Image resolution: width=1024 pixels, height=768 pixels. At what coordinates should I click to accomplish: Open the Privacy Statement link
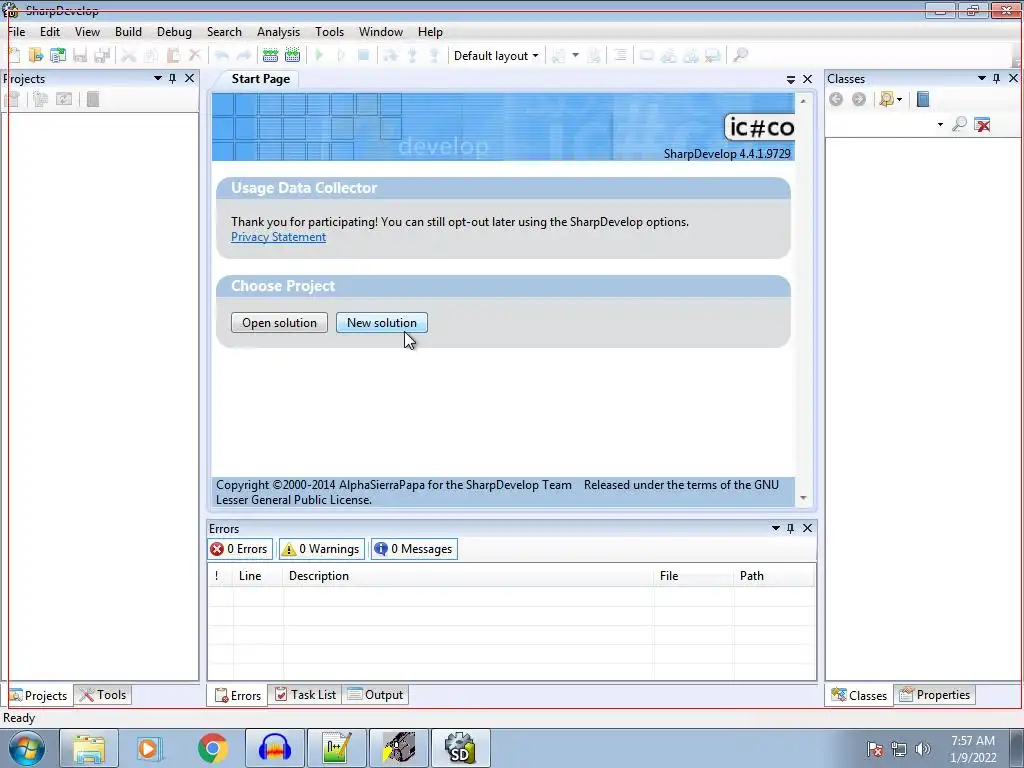(278, 237)
